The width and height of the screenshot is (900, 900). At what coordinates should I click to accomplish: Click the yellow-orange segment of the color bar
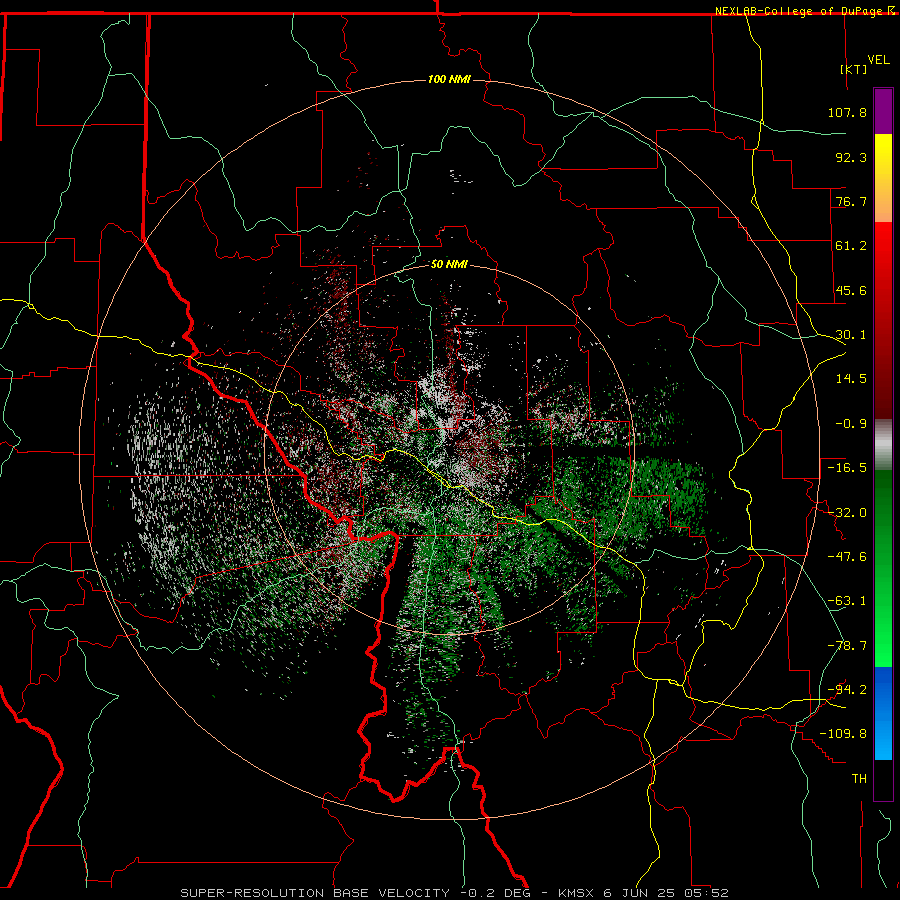click(x=883, y=178)
